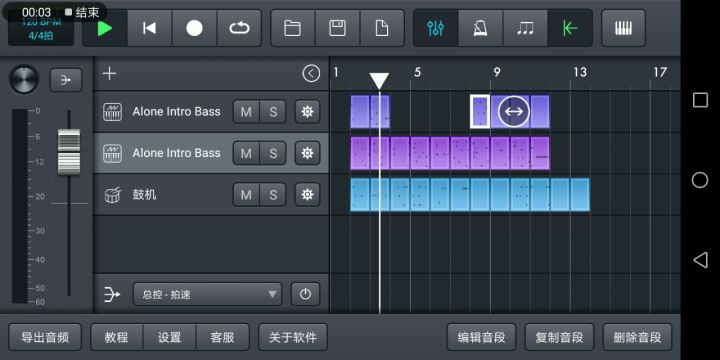720x360 pixels.
Task: Select track name of first Alone Intro Bass
Action: pos(176,112)
